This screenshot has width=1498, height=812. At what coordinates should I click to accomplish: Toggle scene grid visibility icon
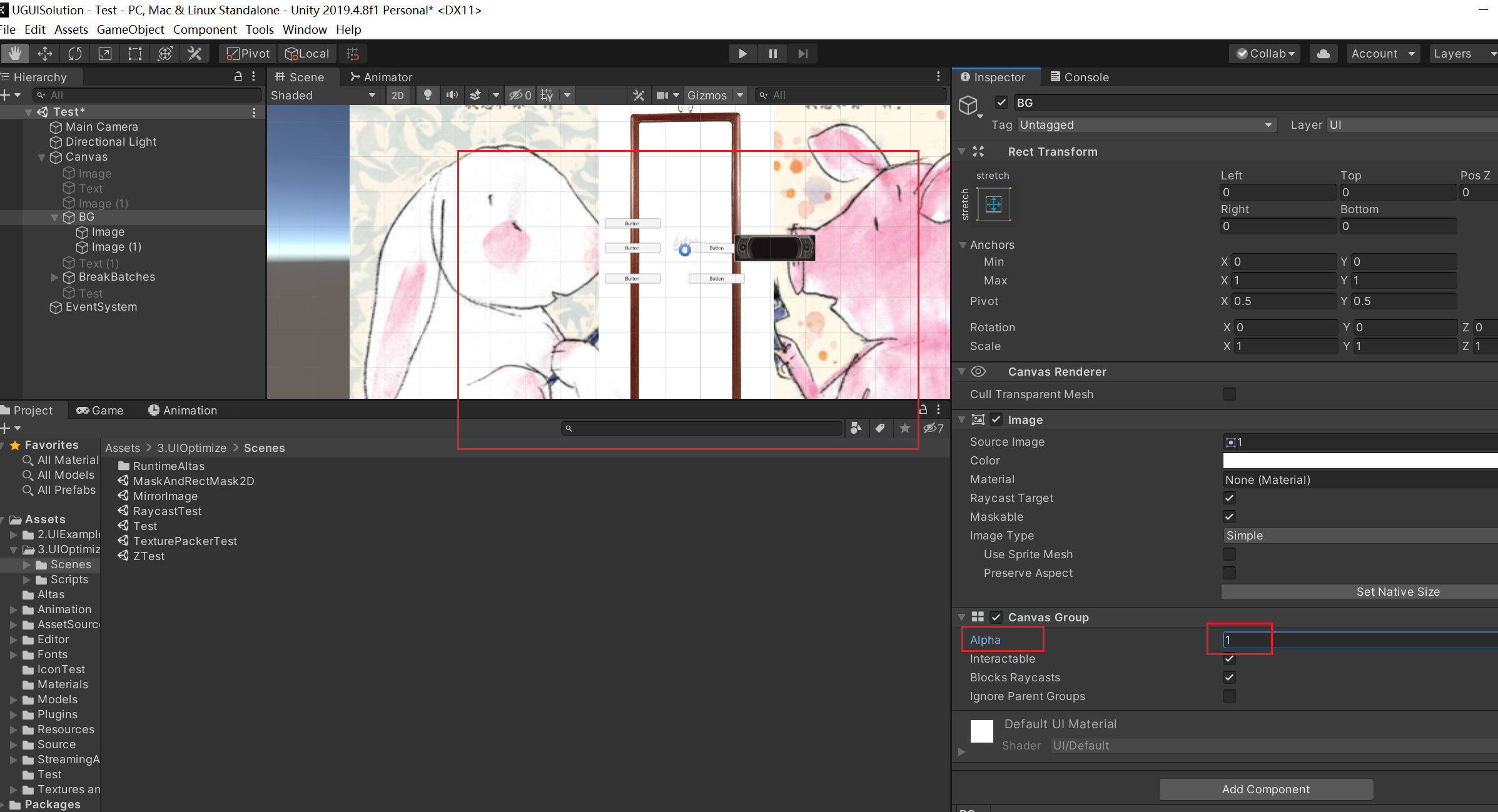point(547,95)
